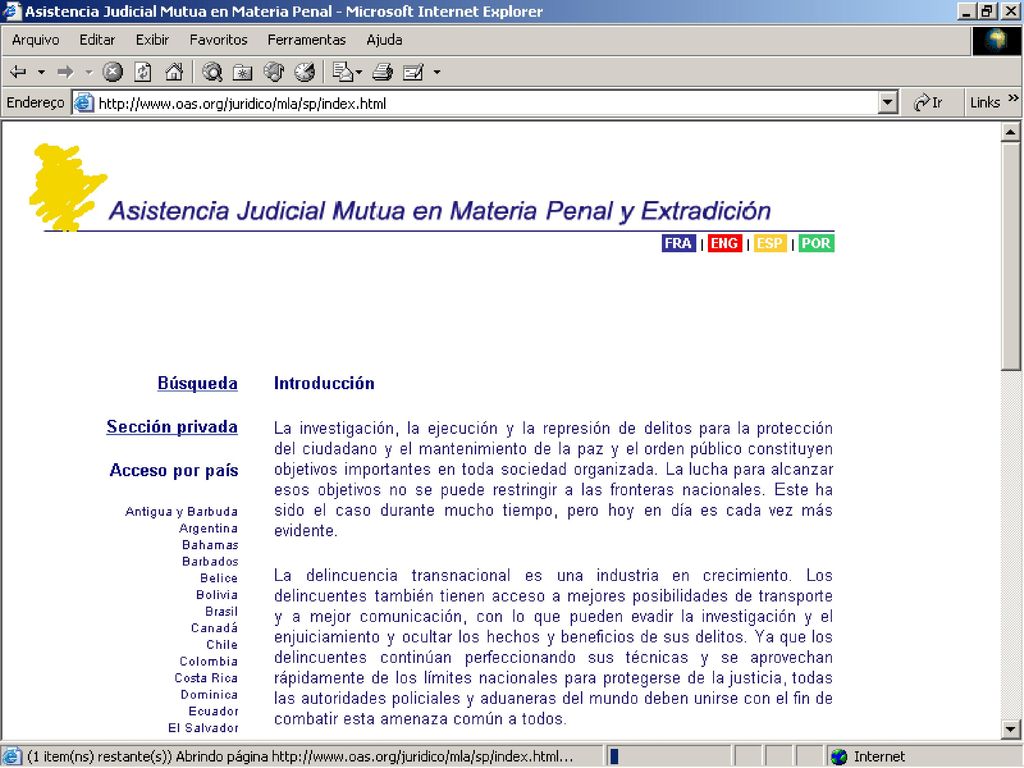
Task: Stop page loading with the Stop icon
Action: coord(112,72)
